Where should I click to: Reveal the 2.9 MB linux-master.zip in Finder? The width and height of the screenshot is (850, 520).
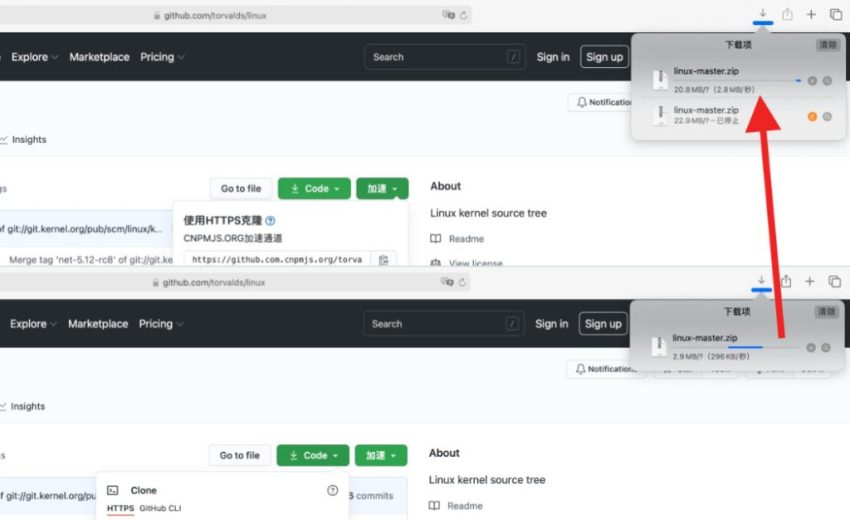(826, 348)
